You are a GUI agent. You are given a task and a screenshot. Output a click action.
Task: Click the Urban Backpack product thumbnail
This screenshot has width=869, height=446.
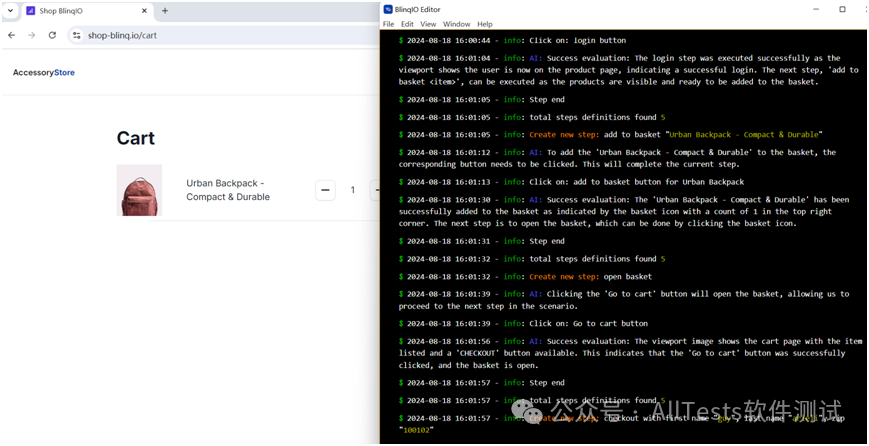pos(139,190)
